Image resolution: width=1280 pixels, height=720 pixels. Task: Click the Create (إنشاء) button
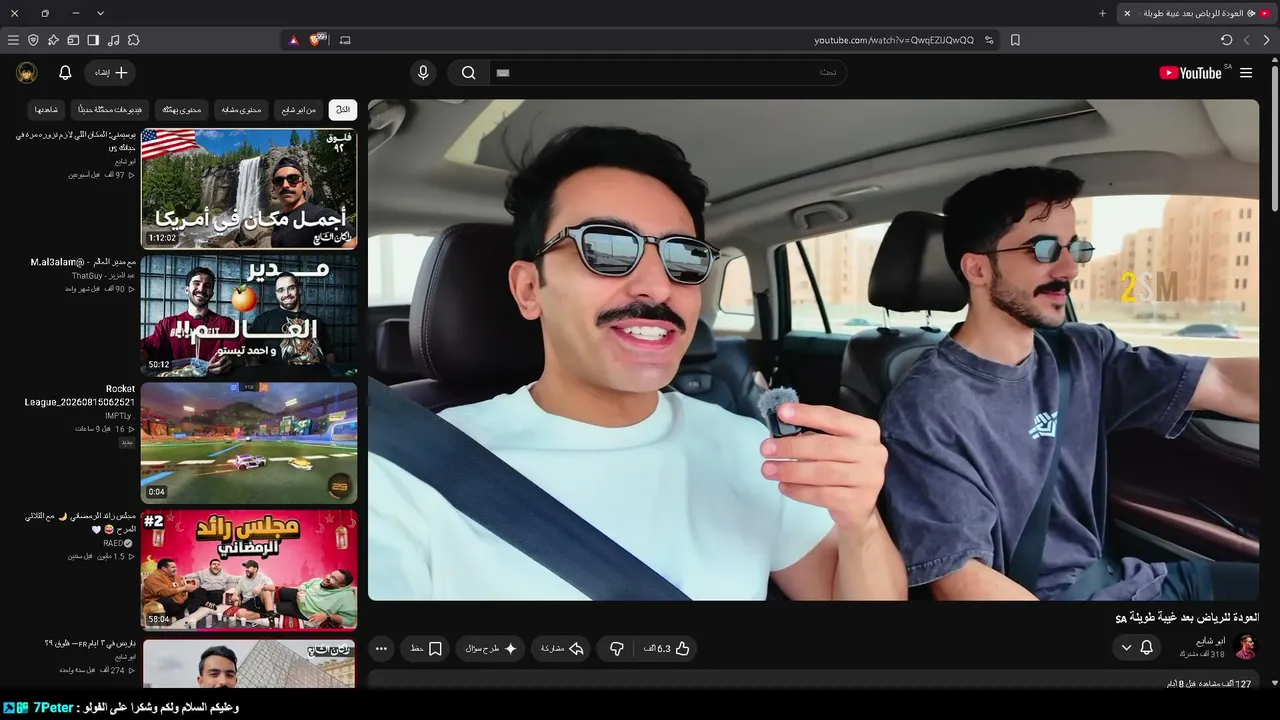[x=110, y=73]
